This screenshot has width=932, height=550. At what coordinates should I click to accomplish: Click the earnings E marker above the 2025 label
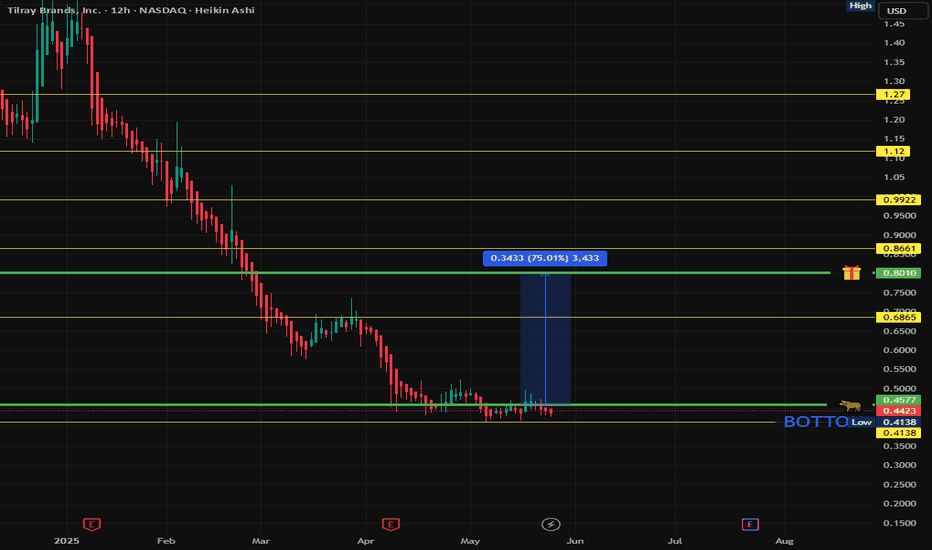[92, 524]
